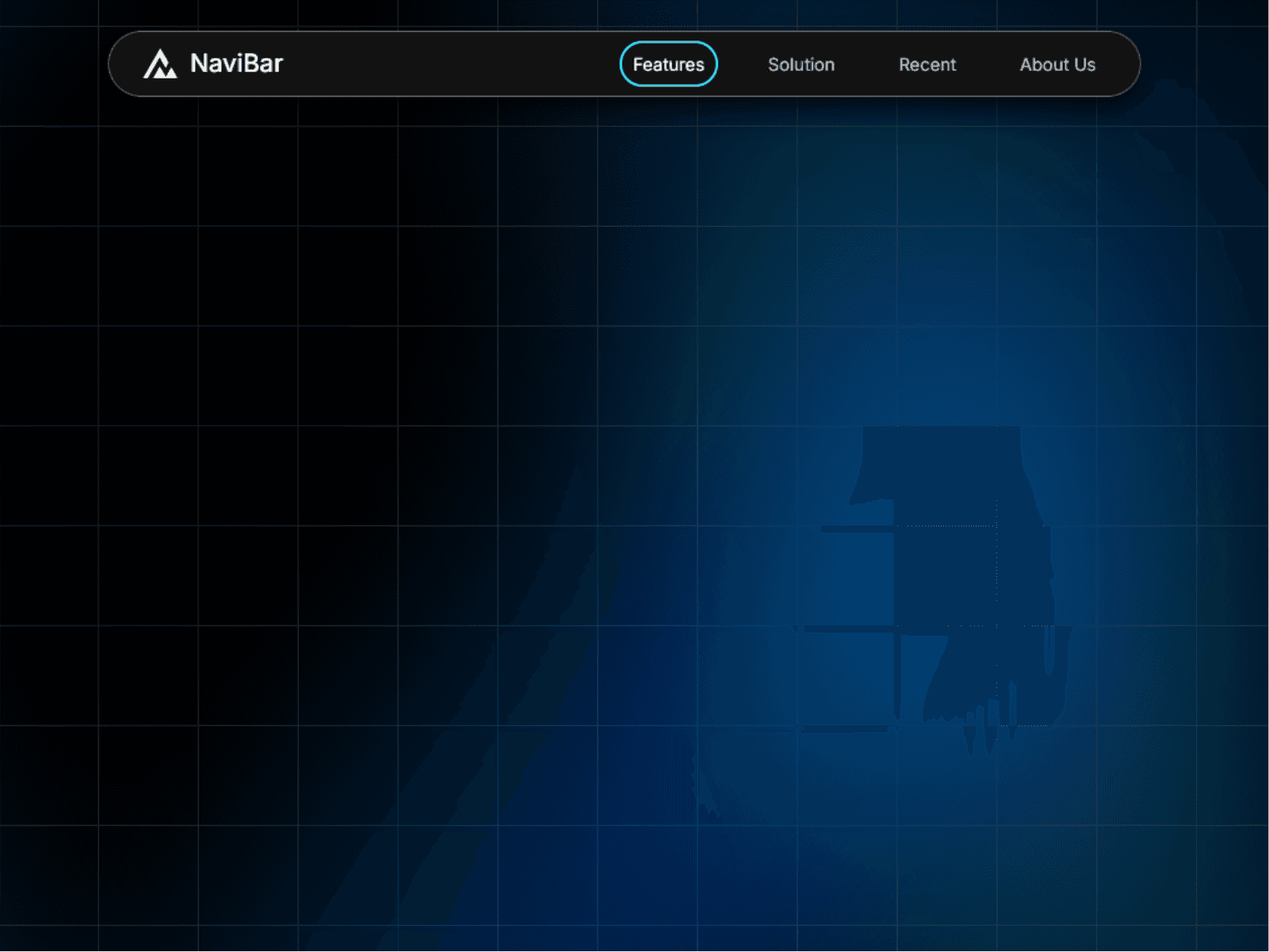Click the NaviBar mountain logo icon

(160, 64)
